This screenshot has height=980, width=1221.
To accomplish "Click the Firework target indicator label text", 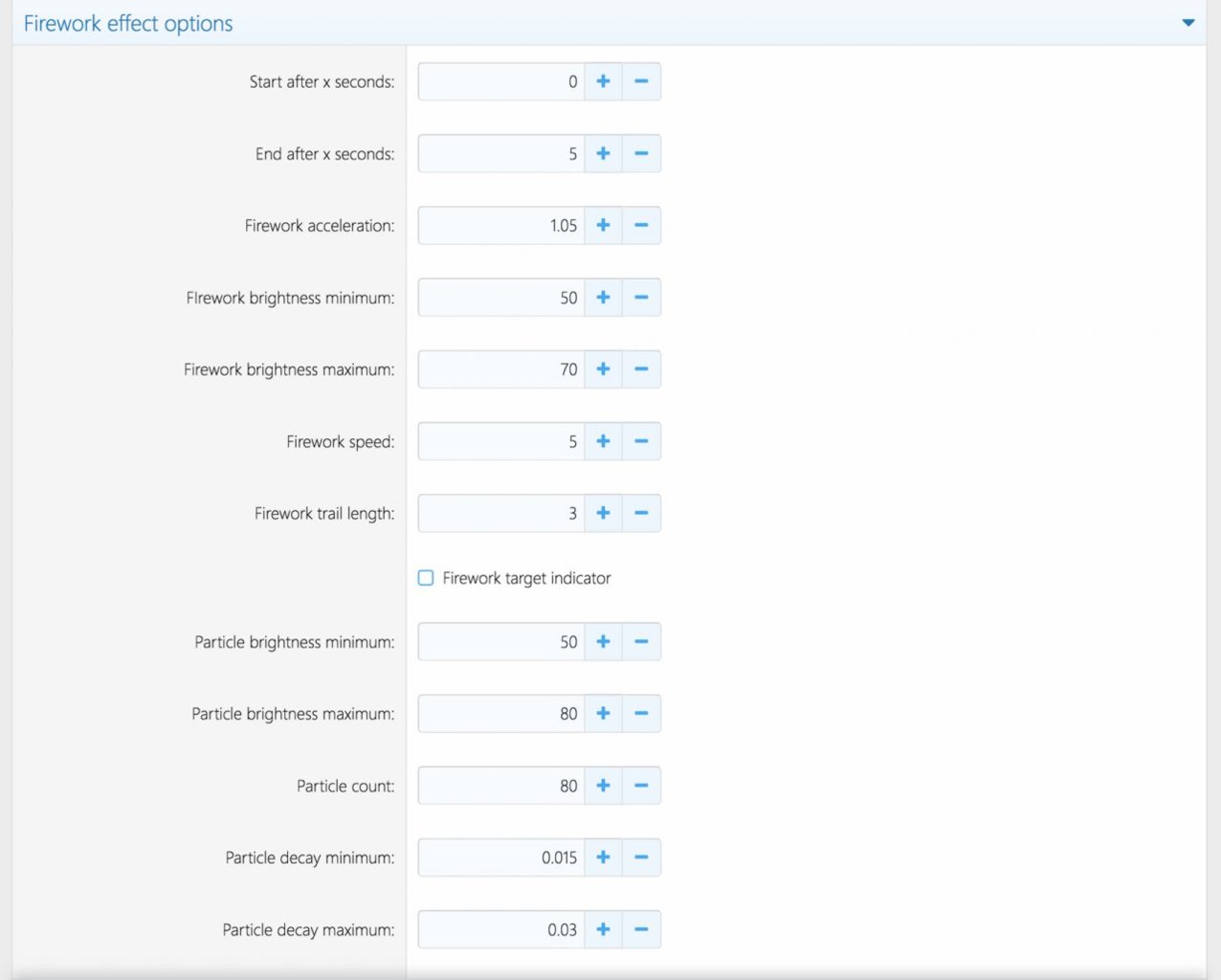I will [x=526, y=578].
